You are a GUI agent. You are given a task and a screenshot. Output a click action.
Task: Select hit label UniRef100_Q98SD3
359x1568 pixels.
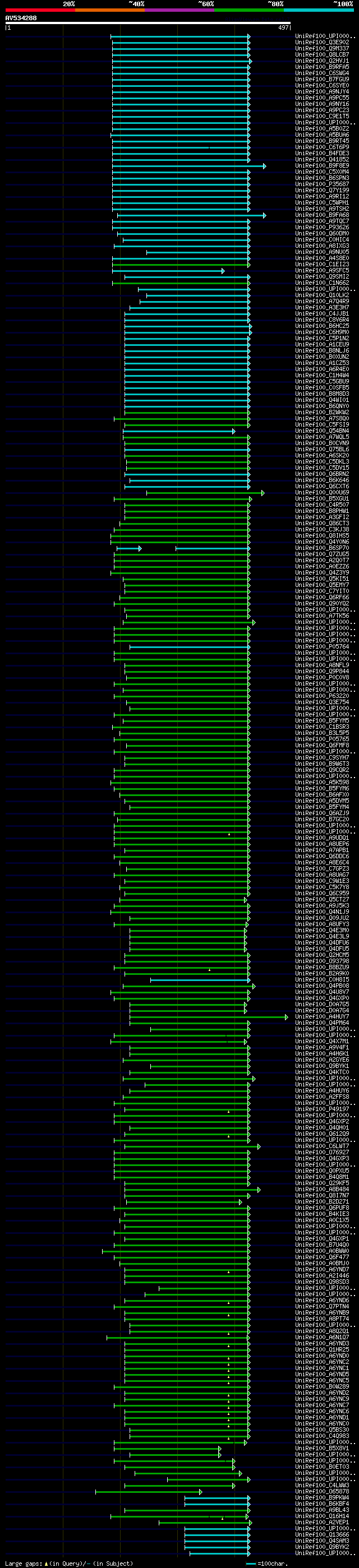point(323,1282)
